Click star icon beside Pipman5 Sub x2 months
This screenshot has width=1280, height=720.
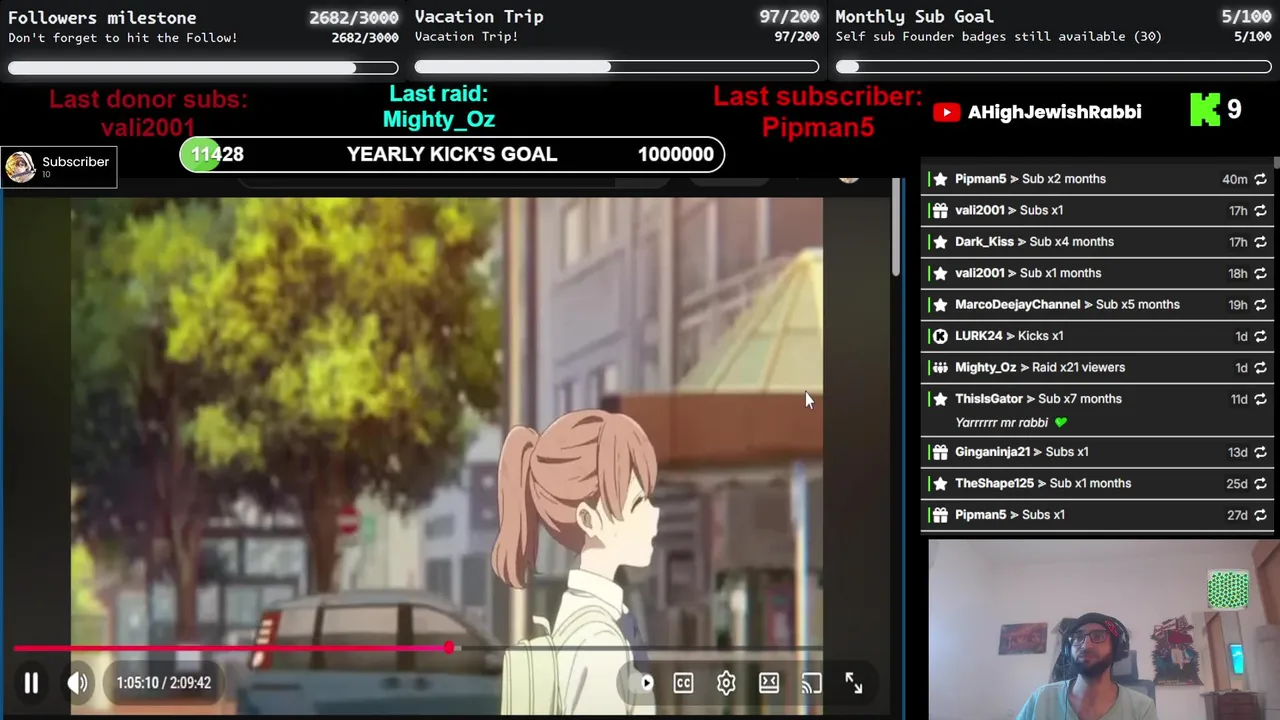[x=940, y=179]
